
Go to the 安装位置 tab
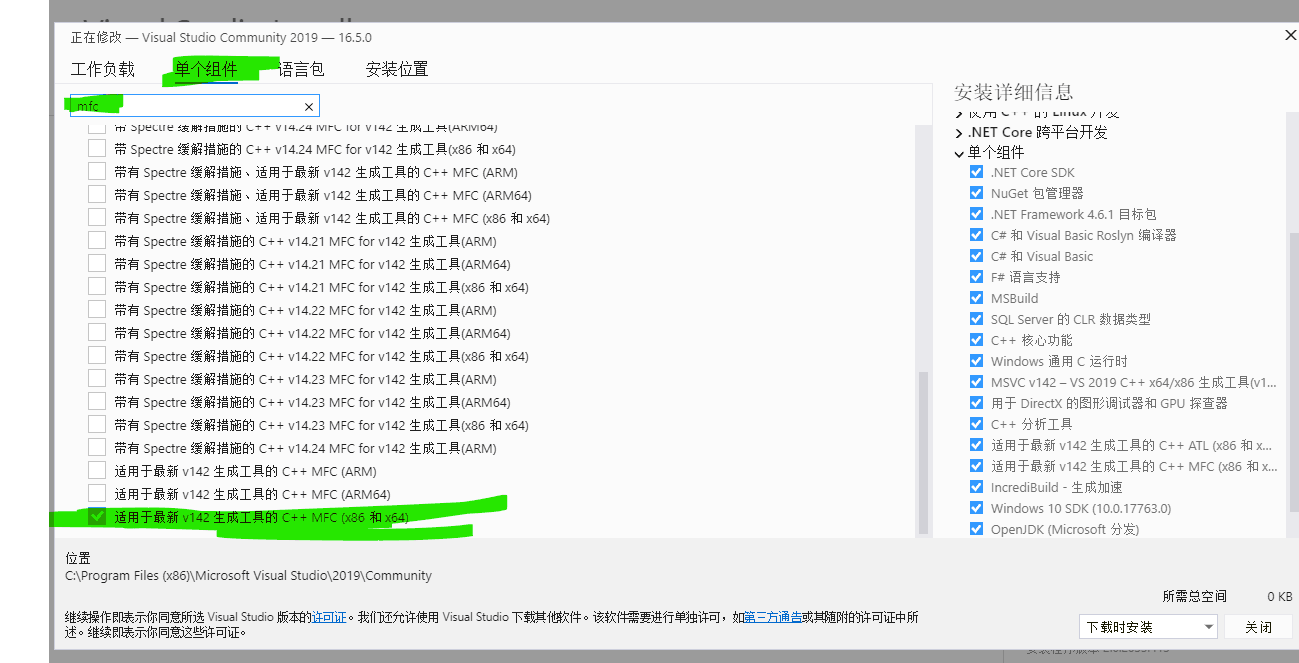[x=397, y=69]
